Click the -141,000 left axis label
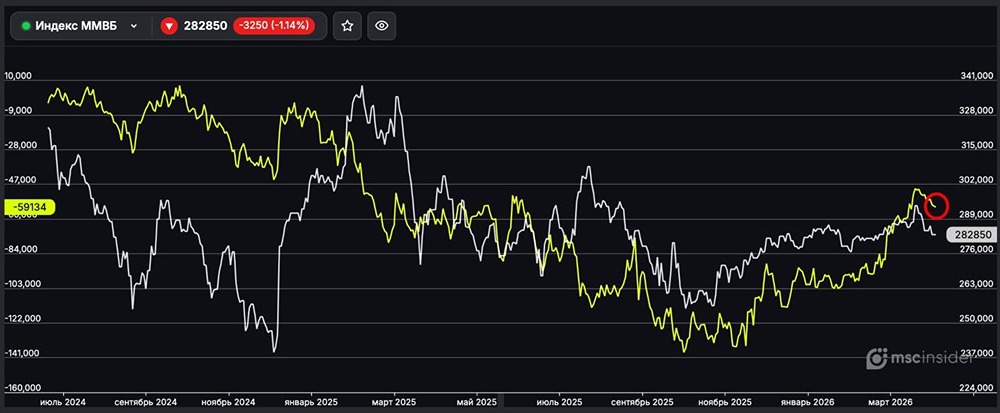 click(x=22, y=354)
